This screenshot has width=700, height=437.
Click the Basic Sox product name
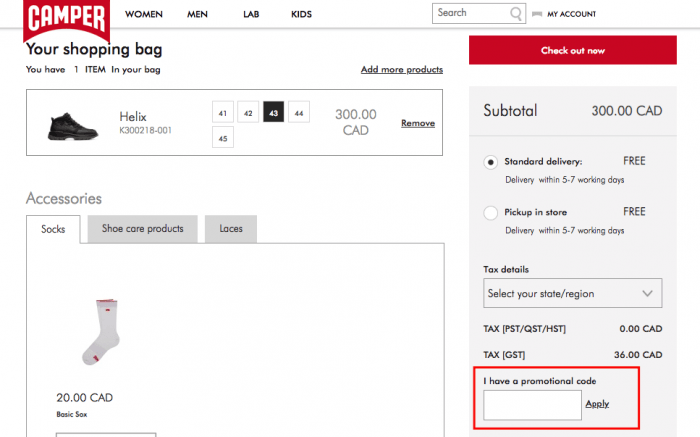[72, 414]
